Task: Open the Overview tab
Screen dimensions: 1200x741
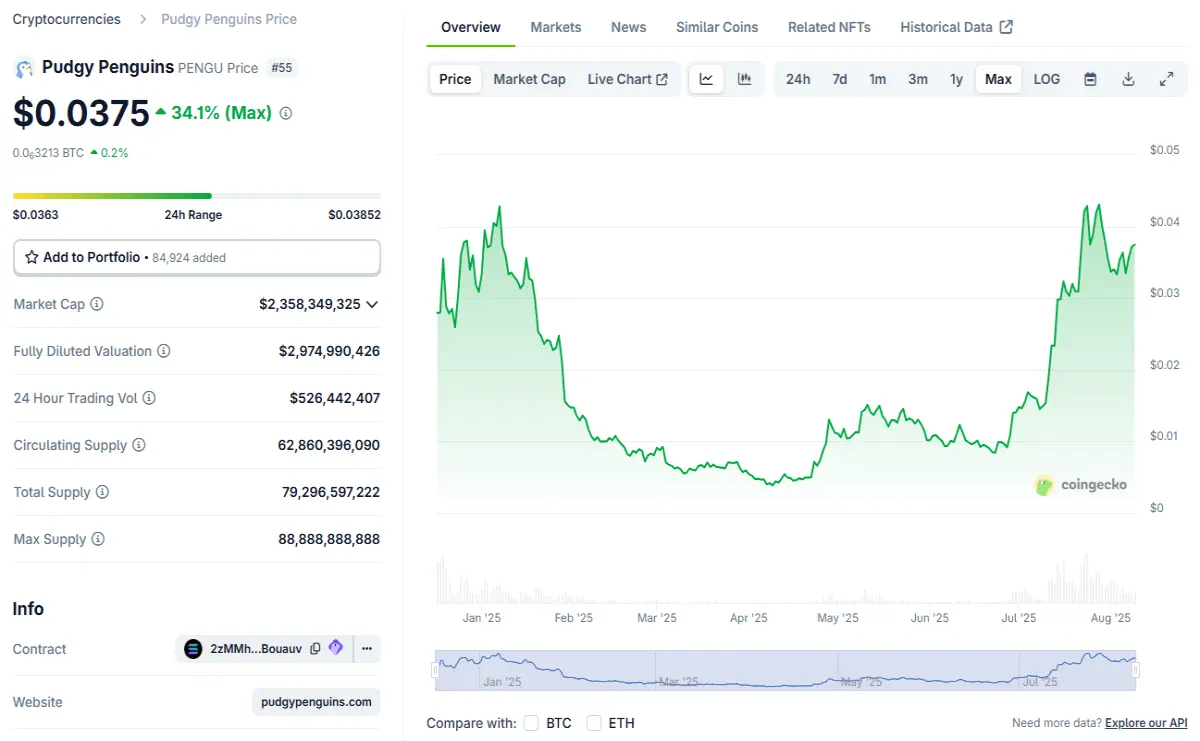Action: point(471,27)
